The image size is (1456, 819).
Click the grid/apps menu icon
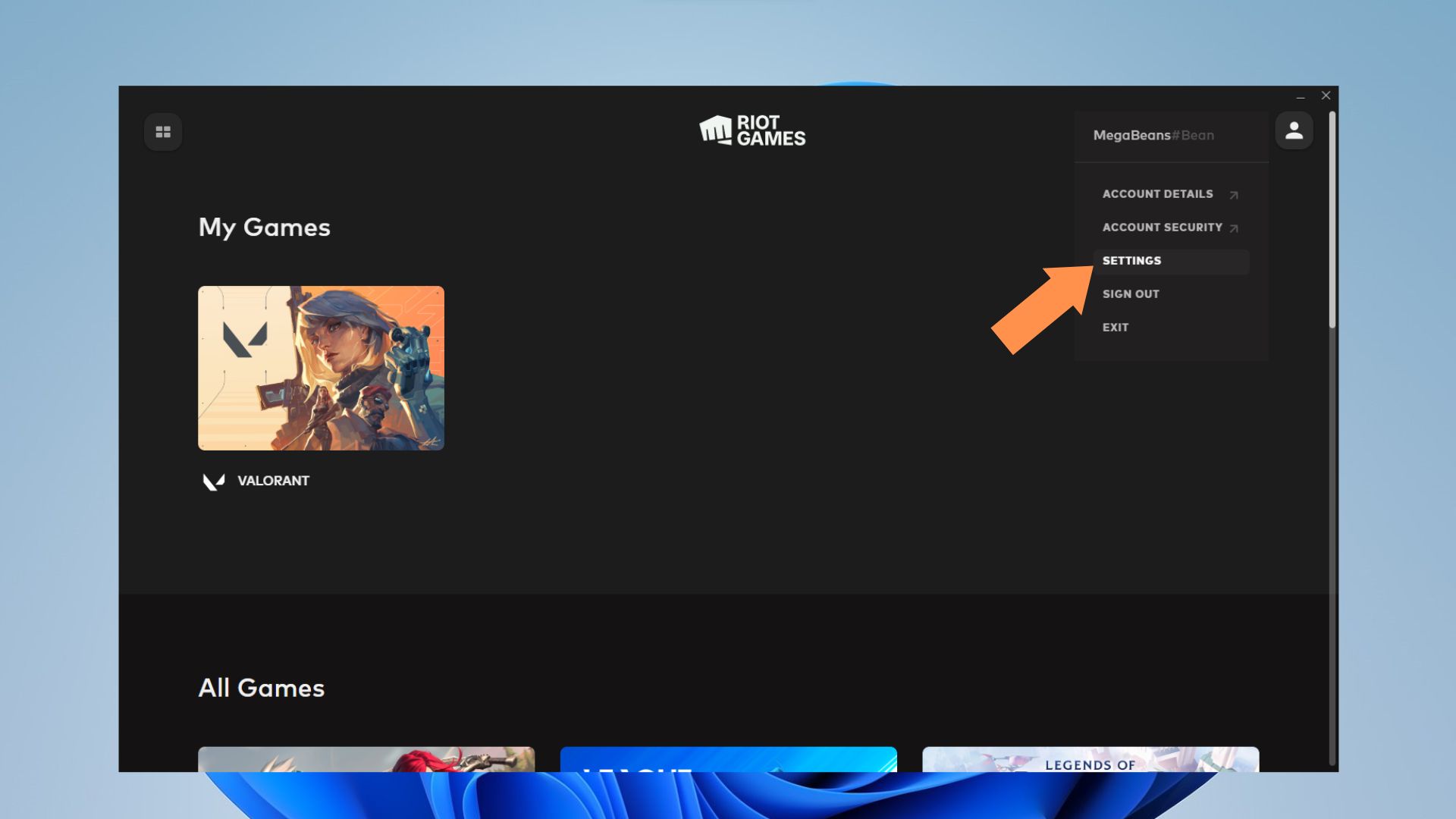pos(163,131)
